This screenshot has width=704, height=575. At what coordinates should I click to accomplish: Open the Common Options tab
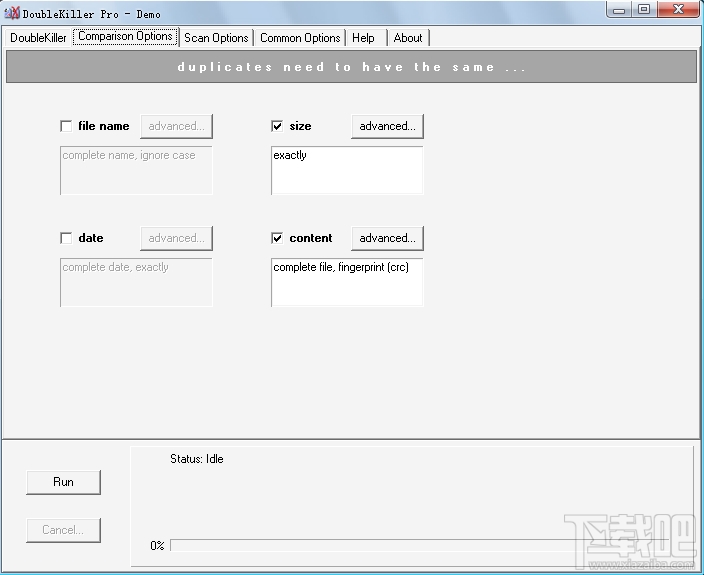click(x=300, y=38)
